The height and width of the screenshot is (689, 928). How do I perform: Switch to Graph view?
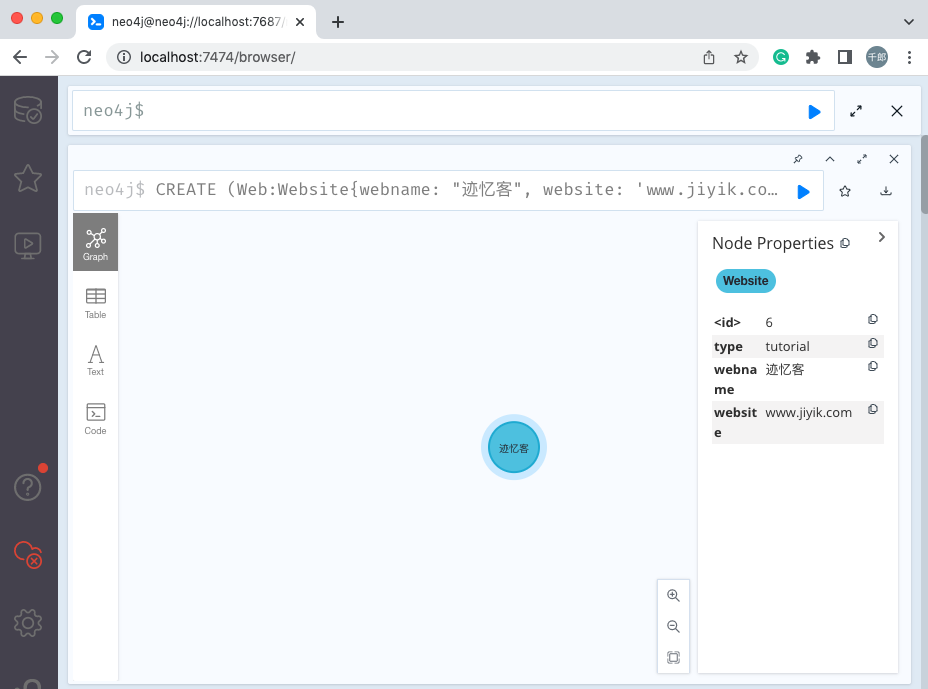click(x=95, y=243)
